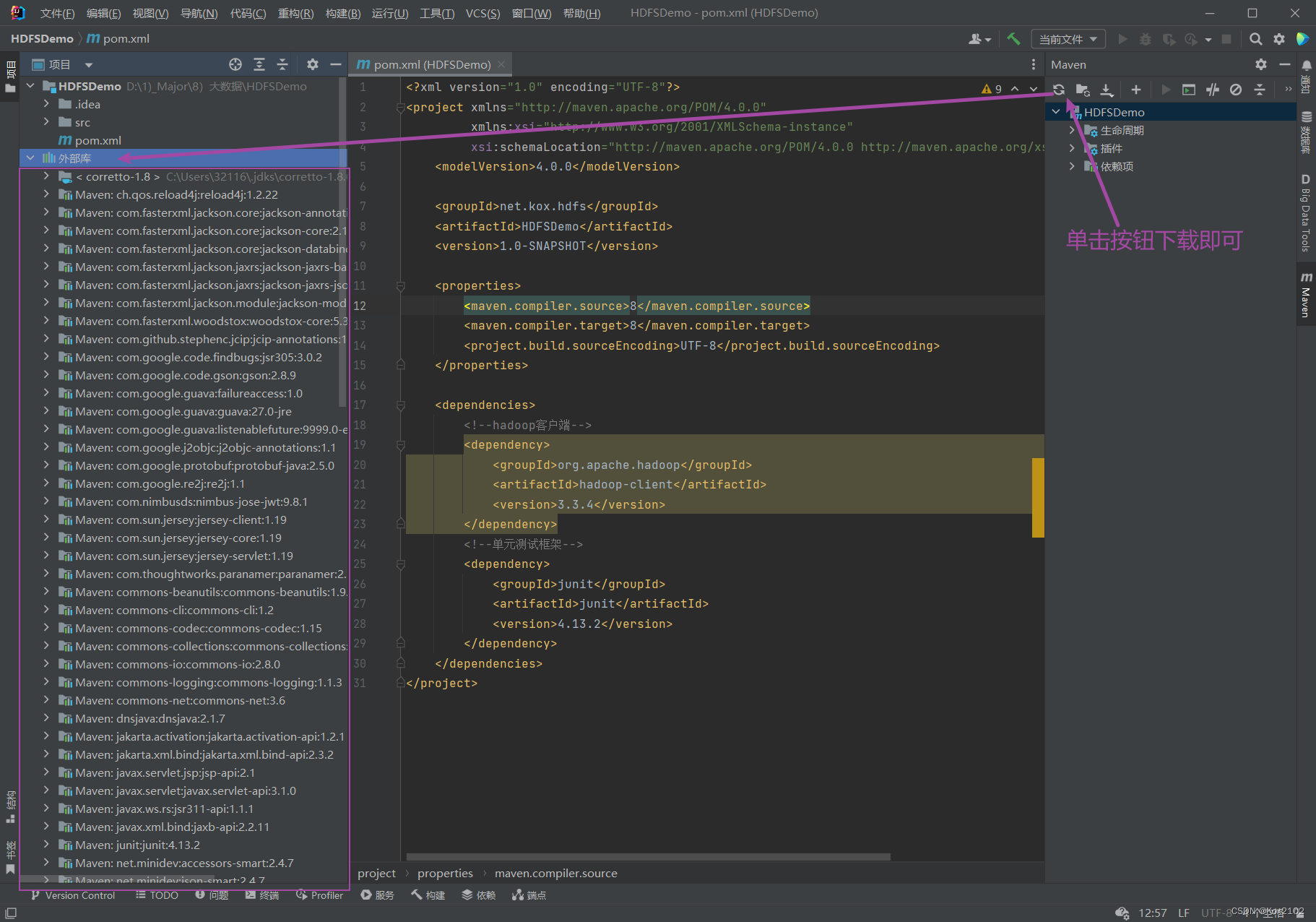This screenshot has width=1316, height=922.
Task: Click LF line separator in status bar
Action: 1183,913
